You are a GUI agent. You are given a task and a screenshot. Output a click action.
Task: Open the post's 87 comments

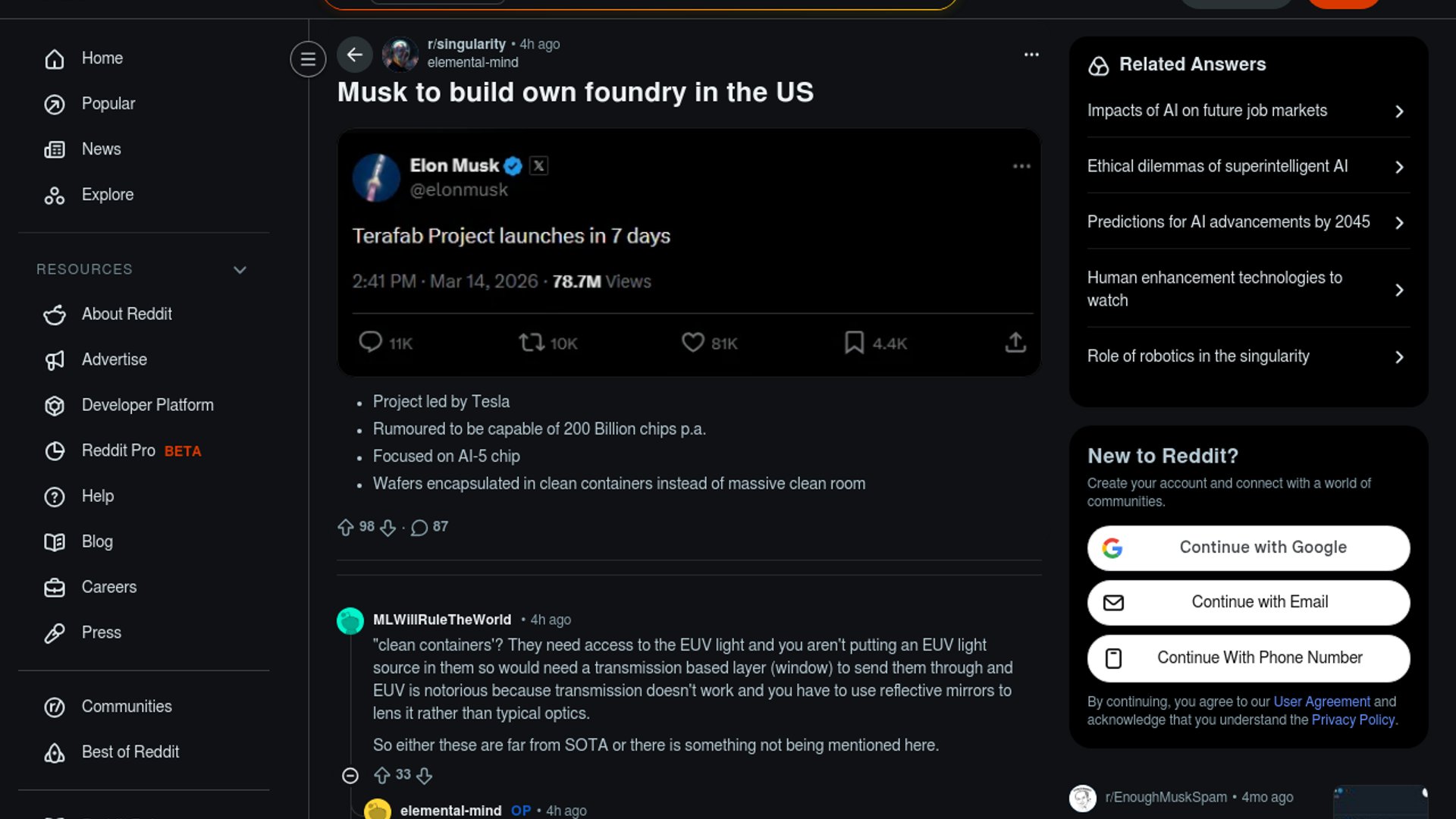(x=429, y=527)
